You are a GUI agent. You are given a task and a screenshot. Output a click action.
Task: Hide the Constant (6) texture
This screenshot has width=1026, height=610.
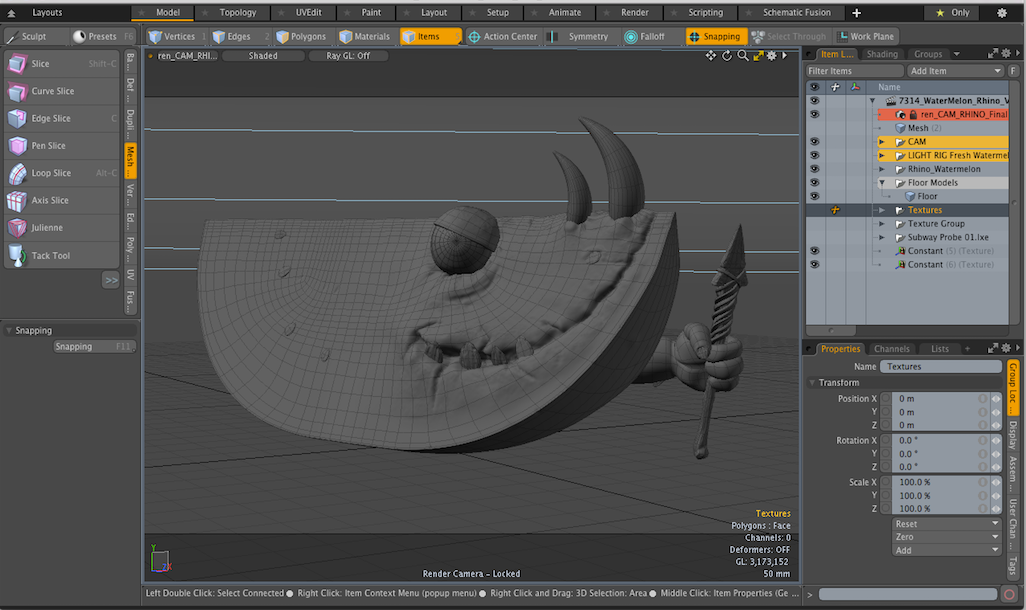(815, 264)
